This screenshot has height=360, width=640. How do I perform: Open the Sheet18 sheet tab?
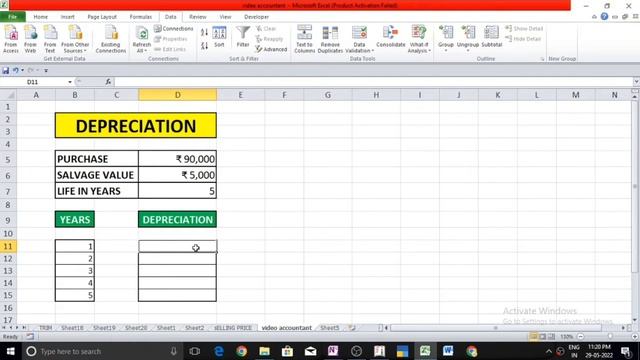[72, 328]
